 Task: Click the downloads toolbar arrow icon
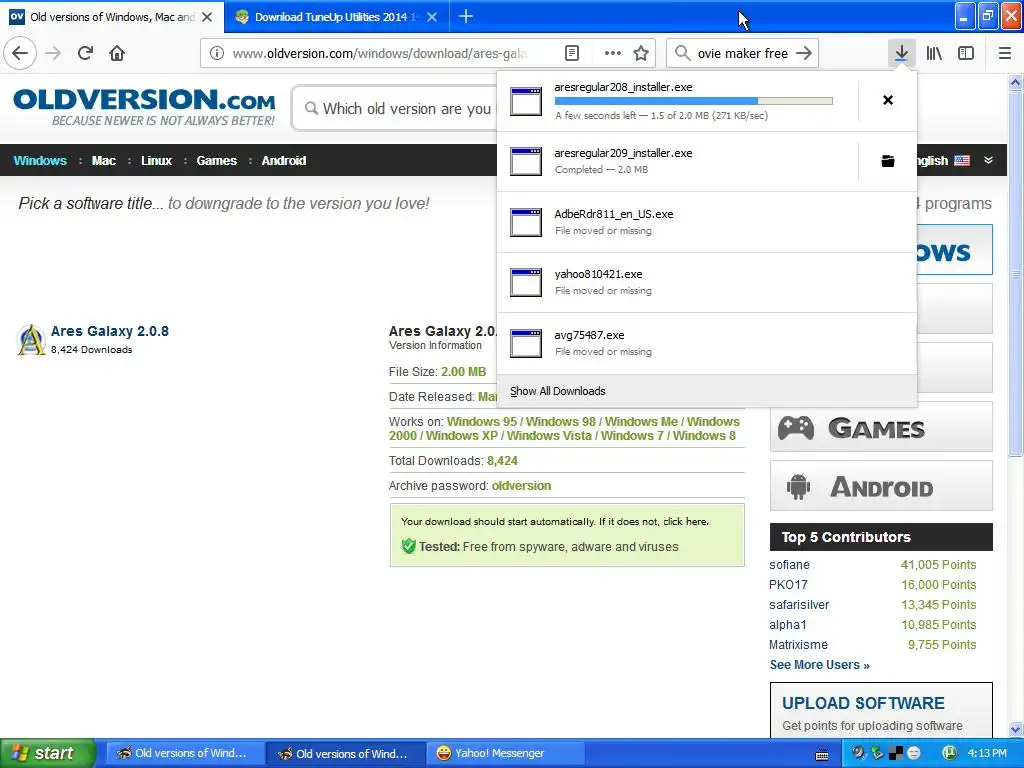click(x=901, y=53)
